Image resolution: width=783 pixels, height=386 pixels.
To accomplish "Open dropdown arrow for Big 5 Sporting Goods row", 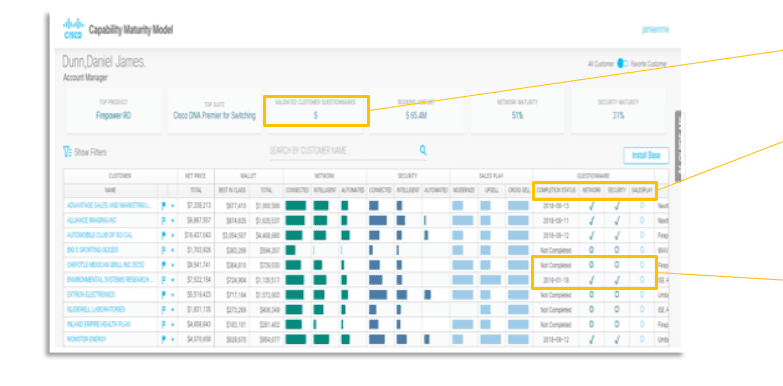I will pos(173,251).
